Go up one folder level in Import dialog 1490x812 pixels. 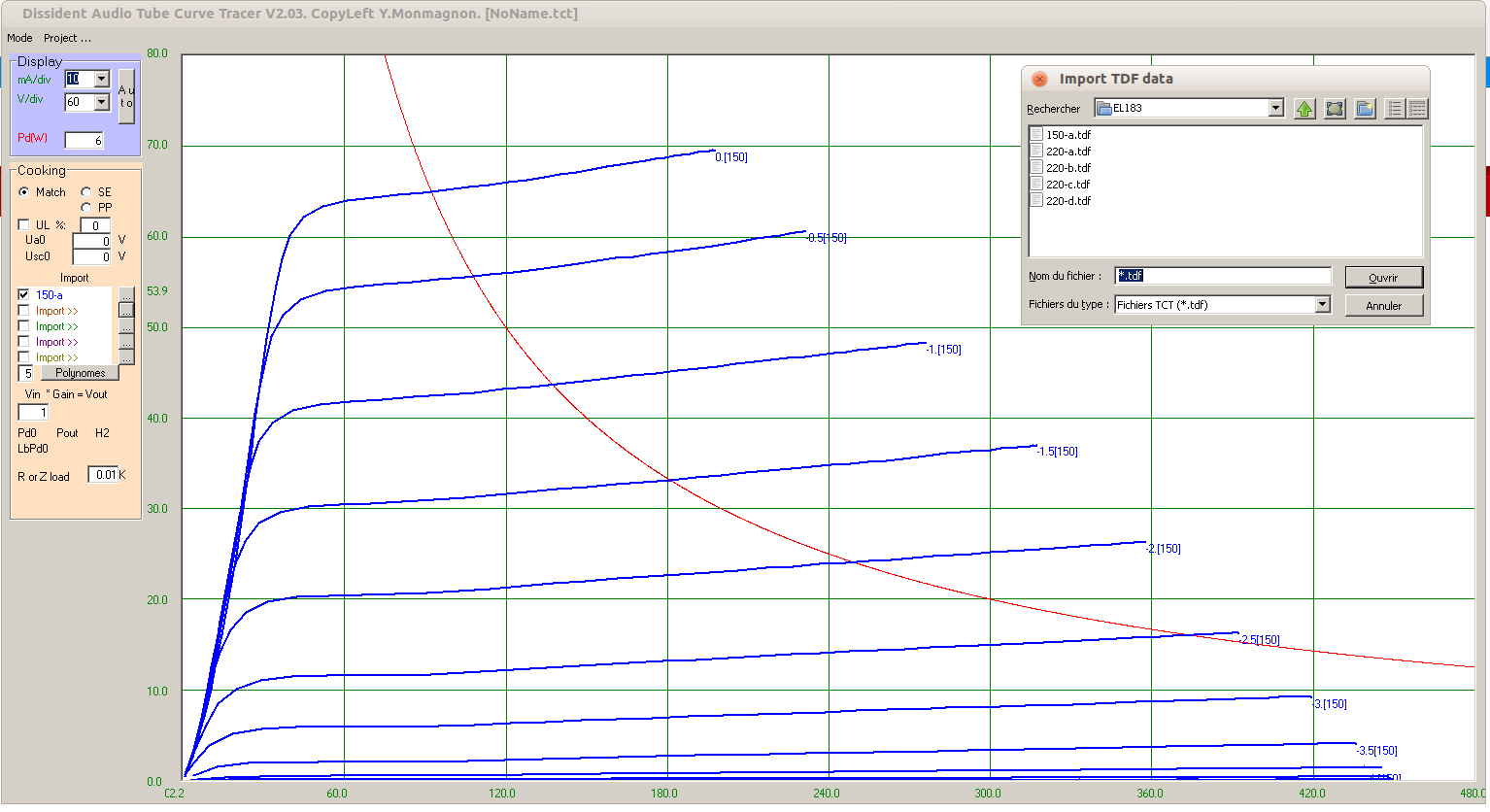click(1304, 109)
